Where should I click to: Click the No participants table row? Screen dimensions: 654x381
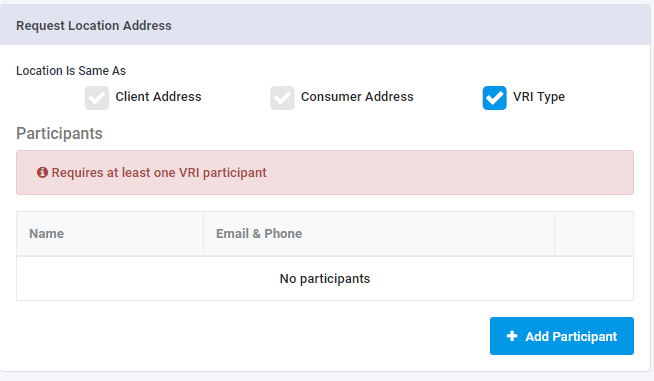(x=325, y=278)
